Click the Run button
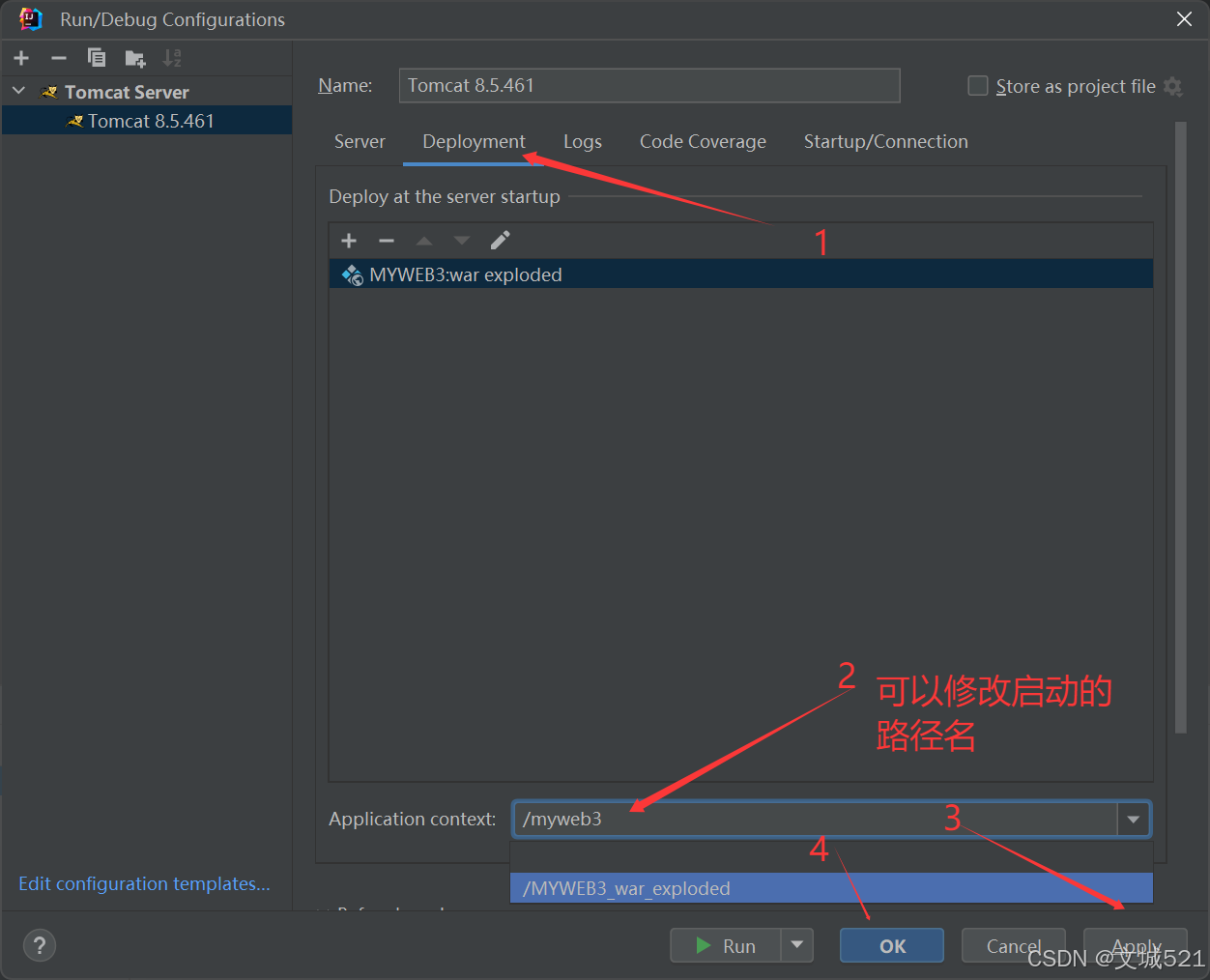1210x980 pixels. pyautogui.click(x=726, y=945)
